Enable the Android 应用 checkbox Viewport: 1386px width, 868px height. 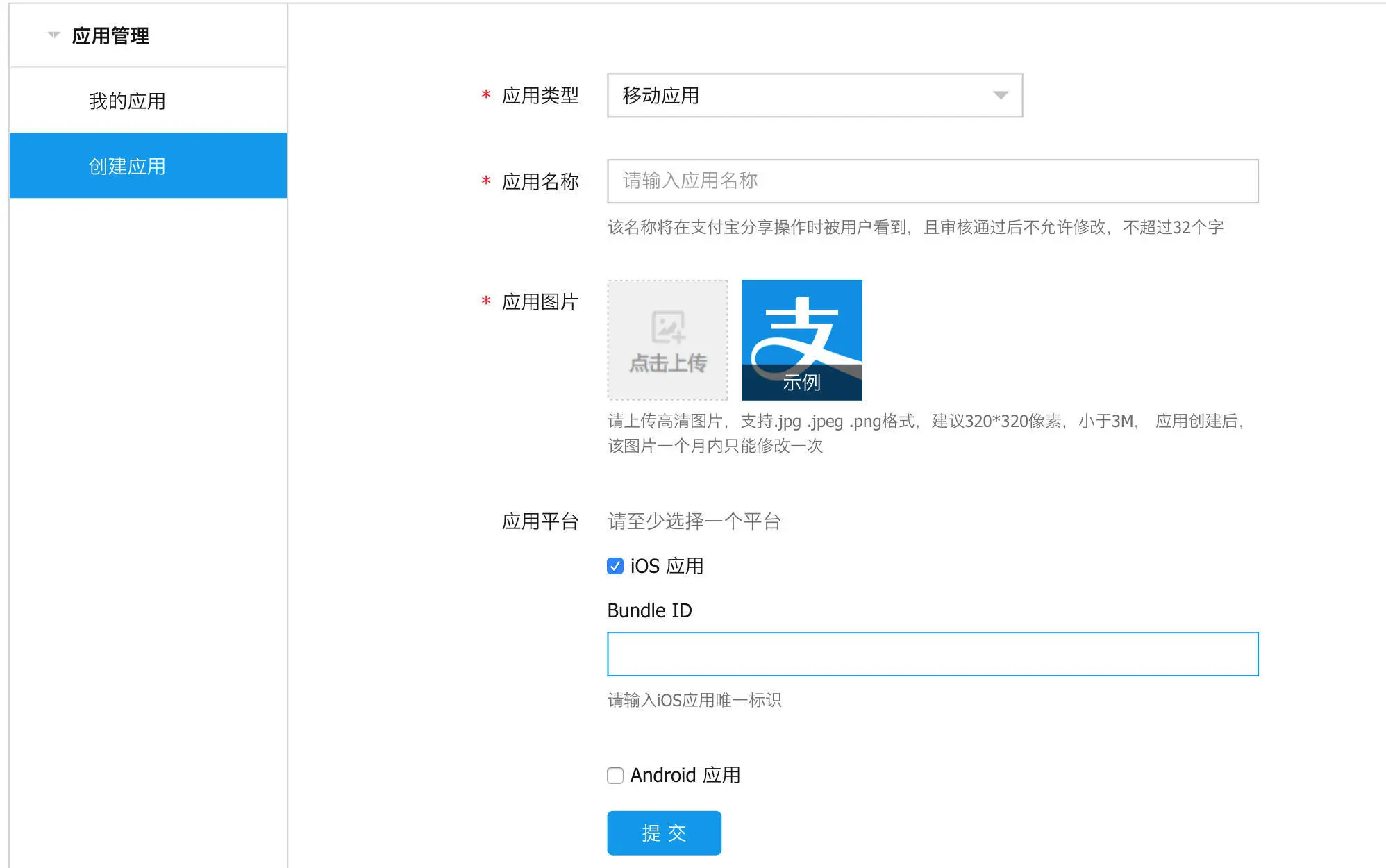pyautogui.click(x=615, y=775)
